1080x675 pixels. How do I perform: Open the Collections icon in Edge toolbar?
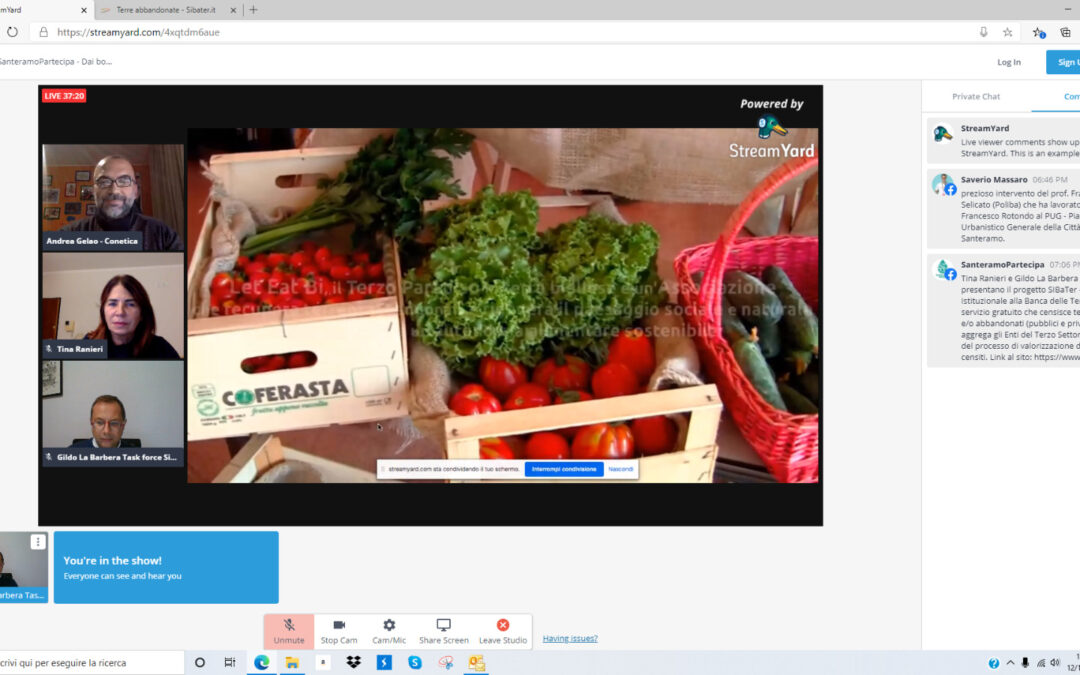tap(1066, 32)
